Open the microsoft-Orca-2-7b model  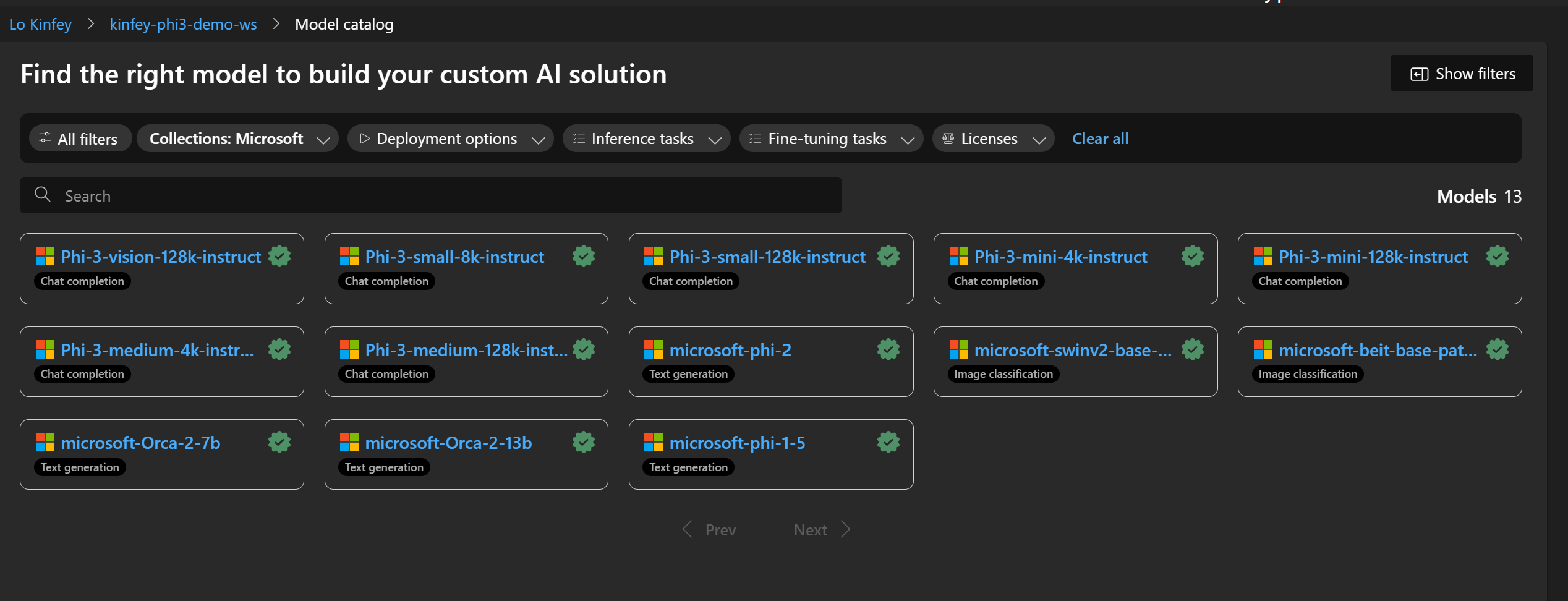point(141,443)
